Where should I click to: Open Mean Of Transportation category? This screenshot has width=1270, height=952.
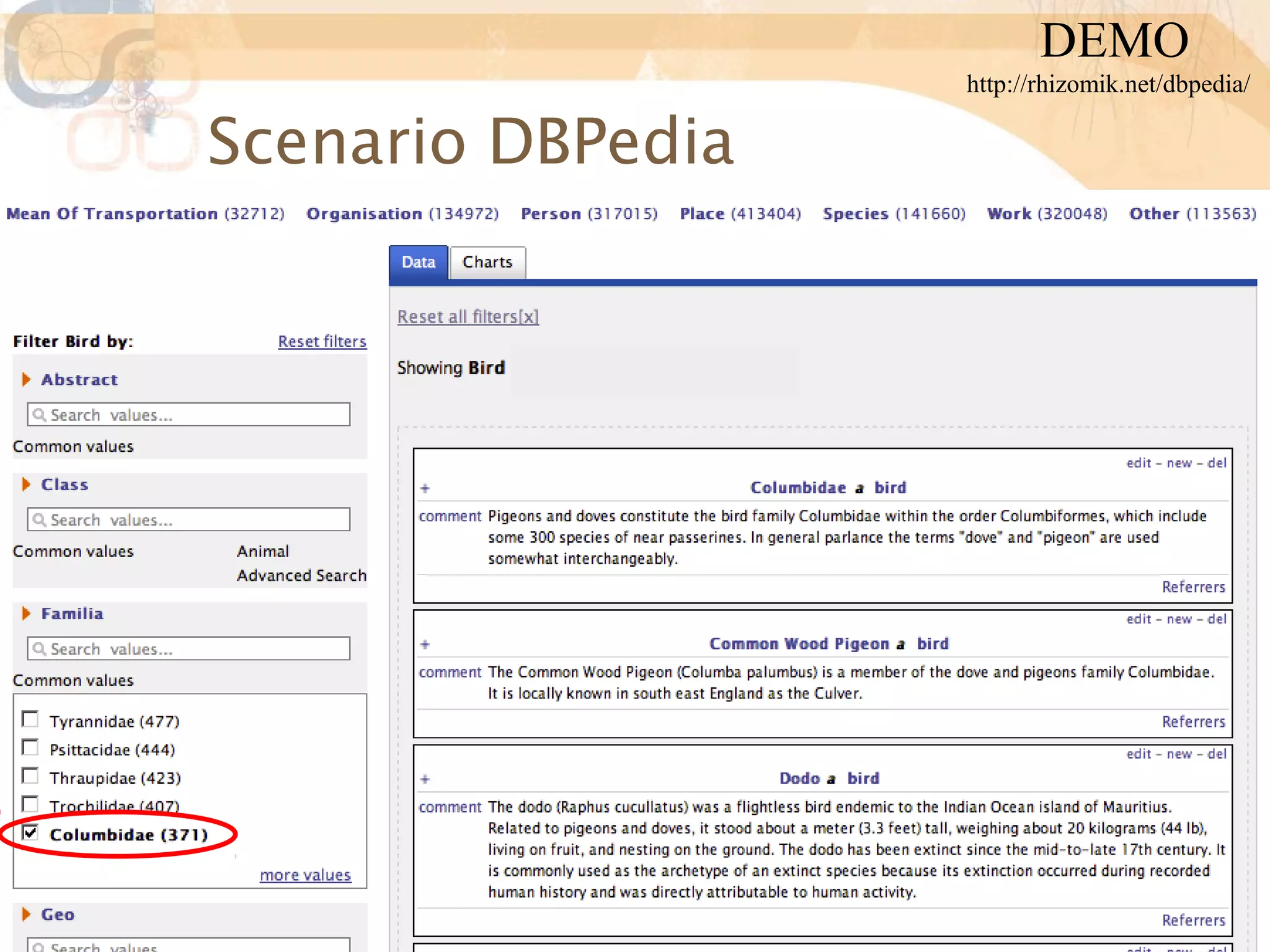click(145, 214)
